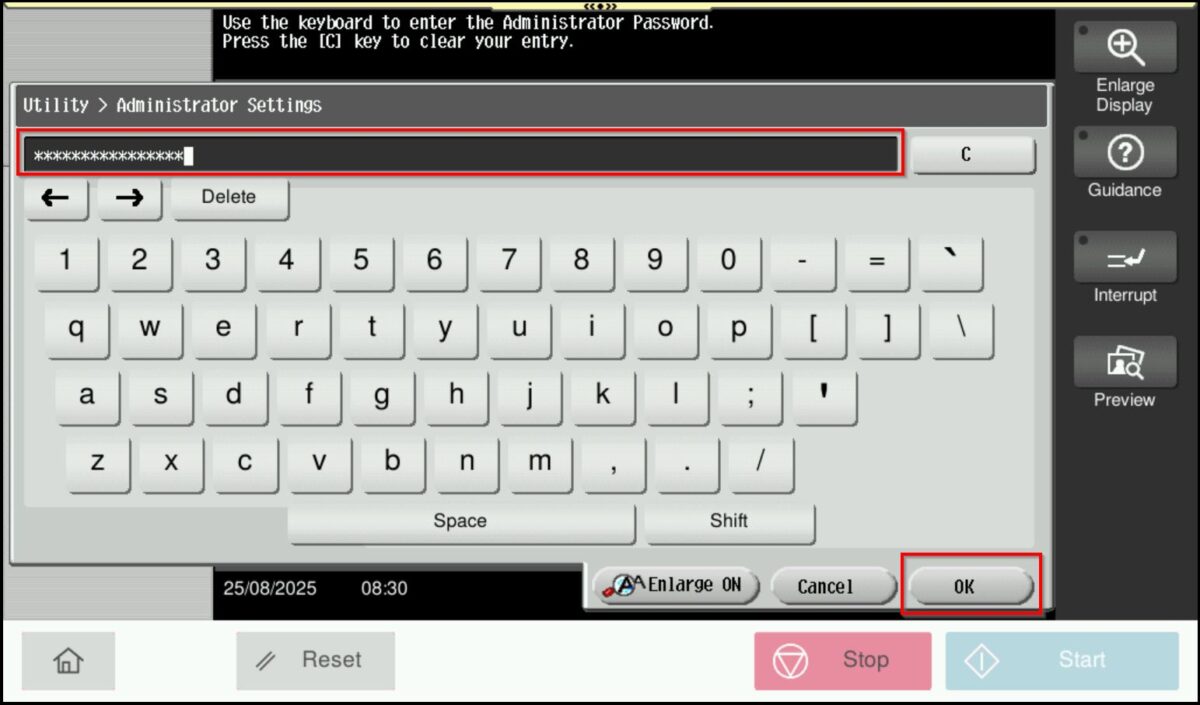Move cursor right with arrow key
The width and height of the screenshot is (1200, 705).
tap(129, 198)
